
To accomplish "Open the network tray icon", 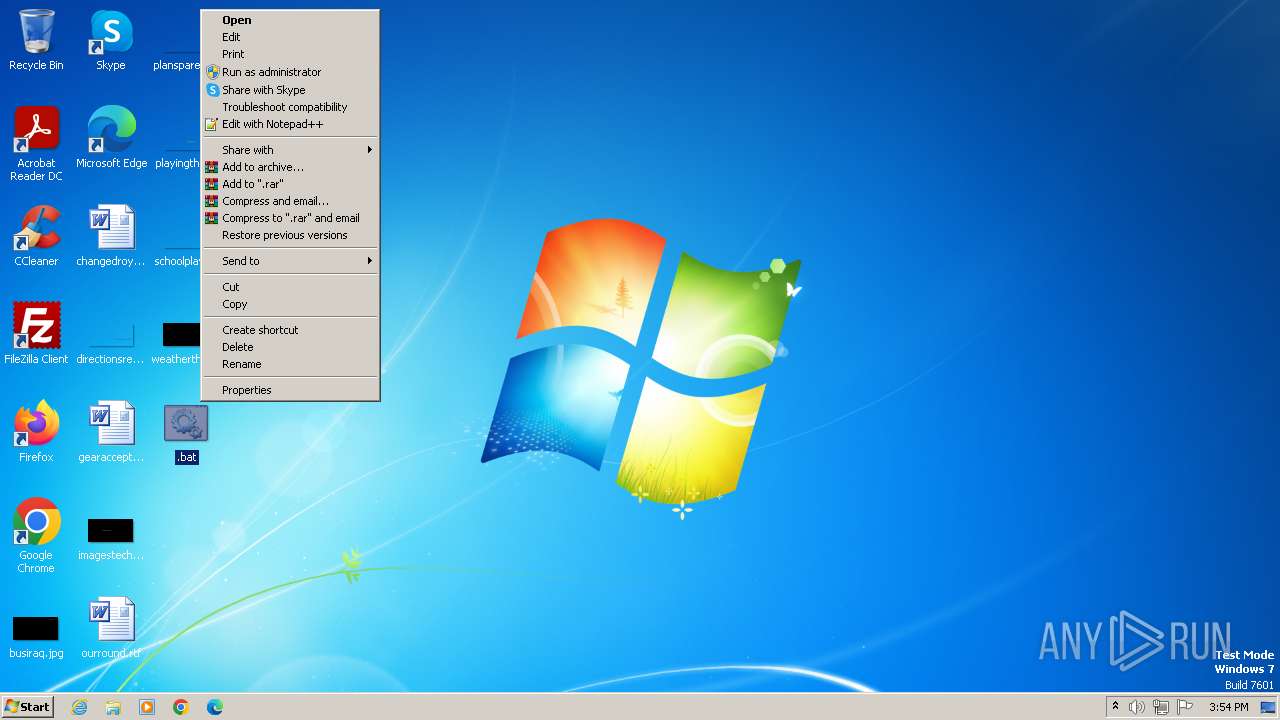I will [1161, 707].
